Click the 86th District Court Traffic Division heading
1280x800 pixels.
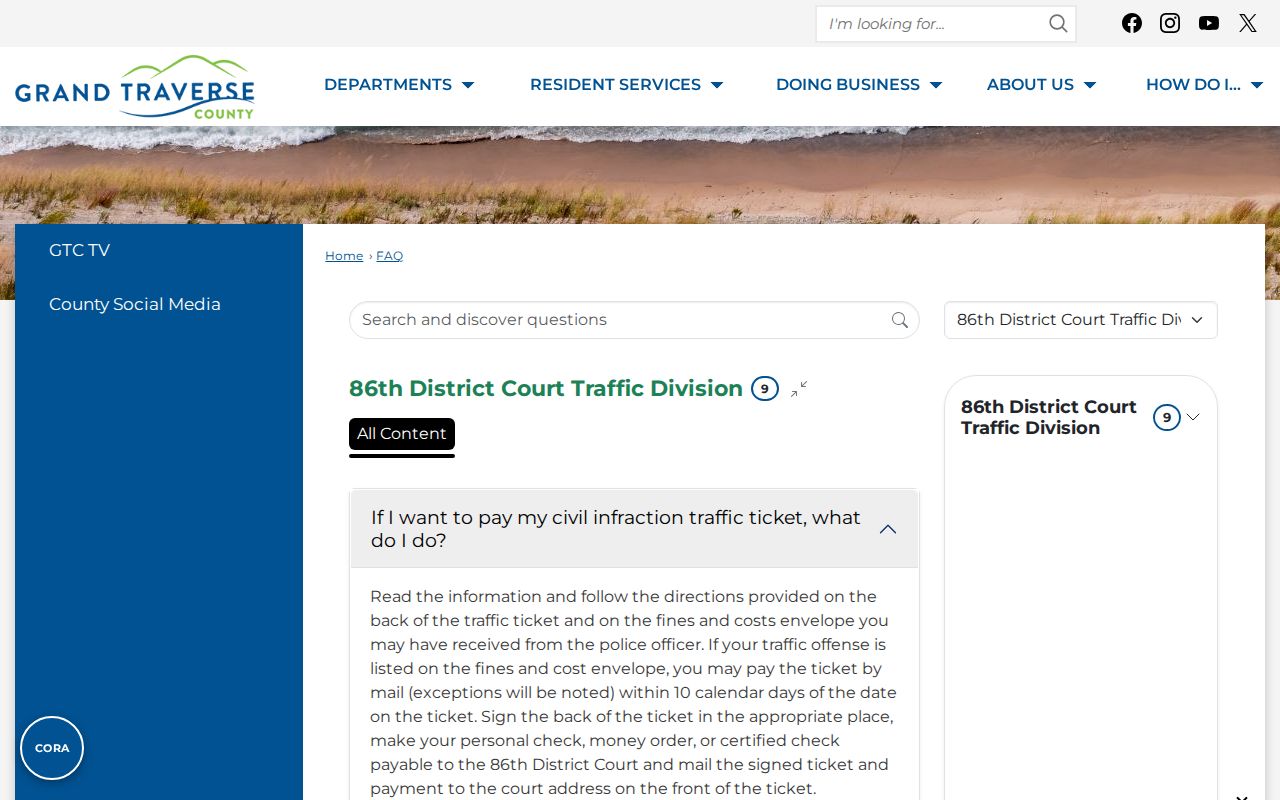coord(546,388)
